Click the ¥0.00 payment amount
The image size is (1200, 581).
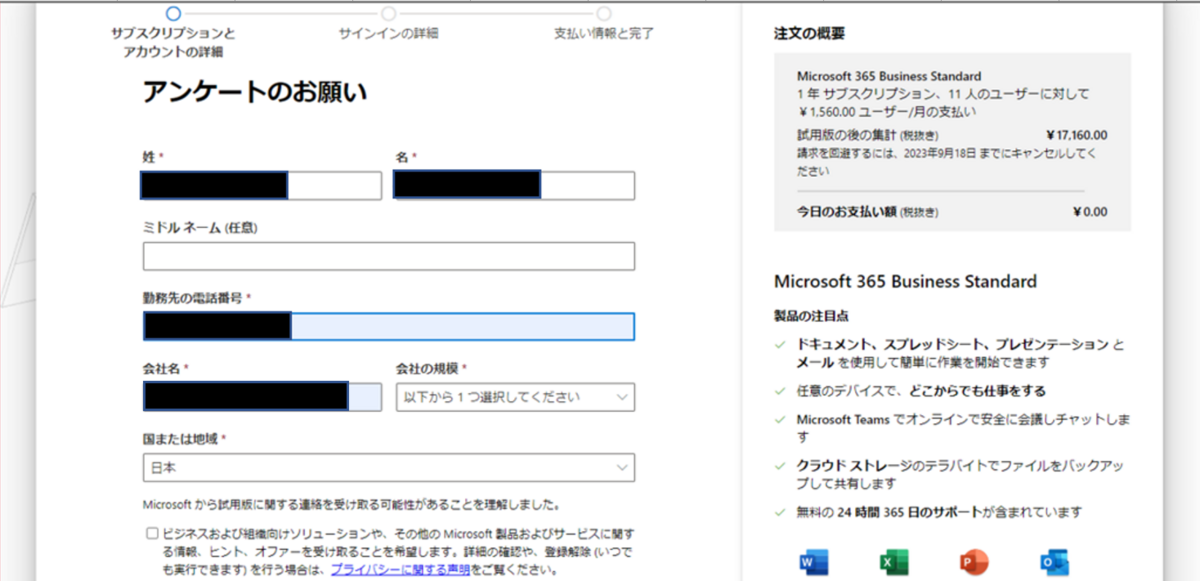[x=1089, y=212]
